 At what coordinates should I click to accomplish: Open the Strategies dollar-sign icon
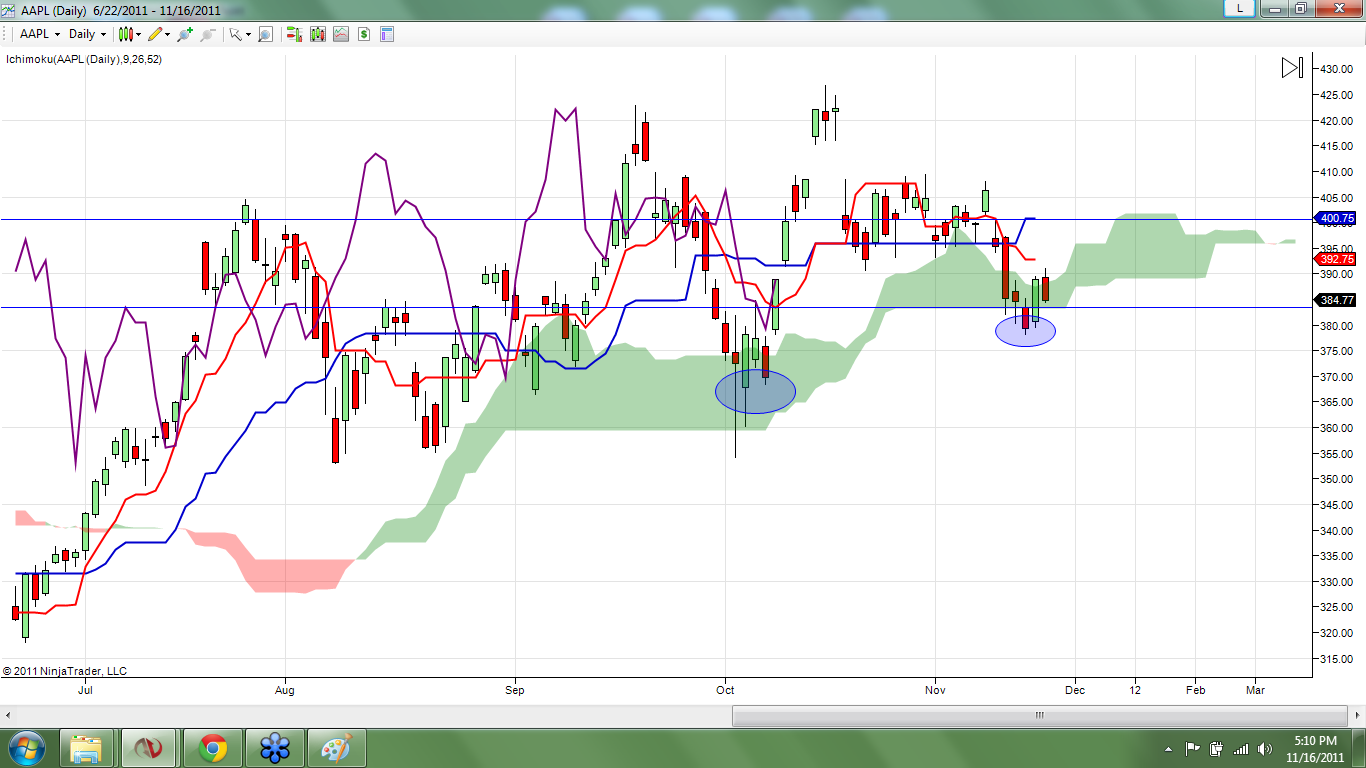point(364,34)
